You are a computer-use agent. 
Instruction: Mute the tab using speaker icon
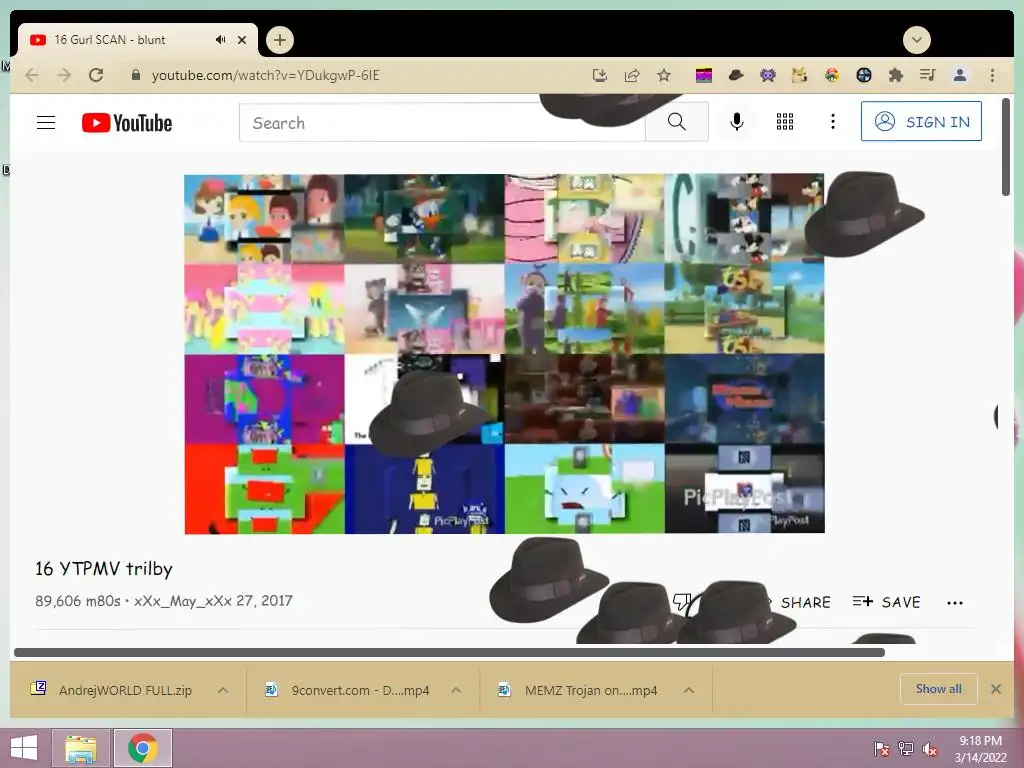(221, 40)
